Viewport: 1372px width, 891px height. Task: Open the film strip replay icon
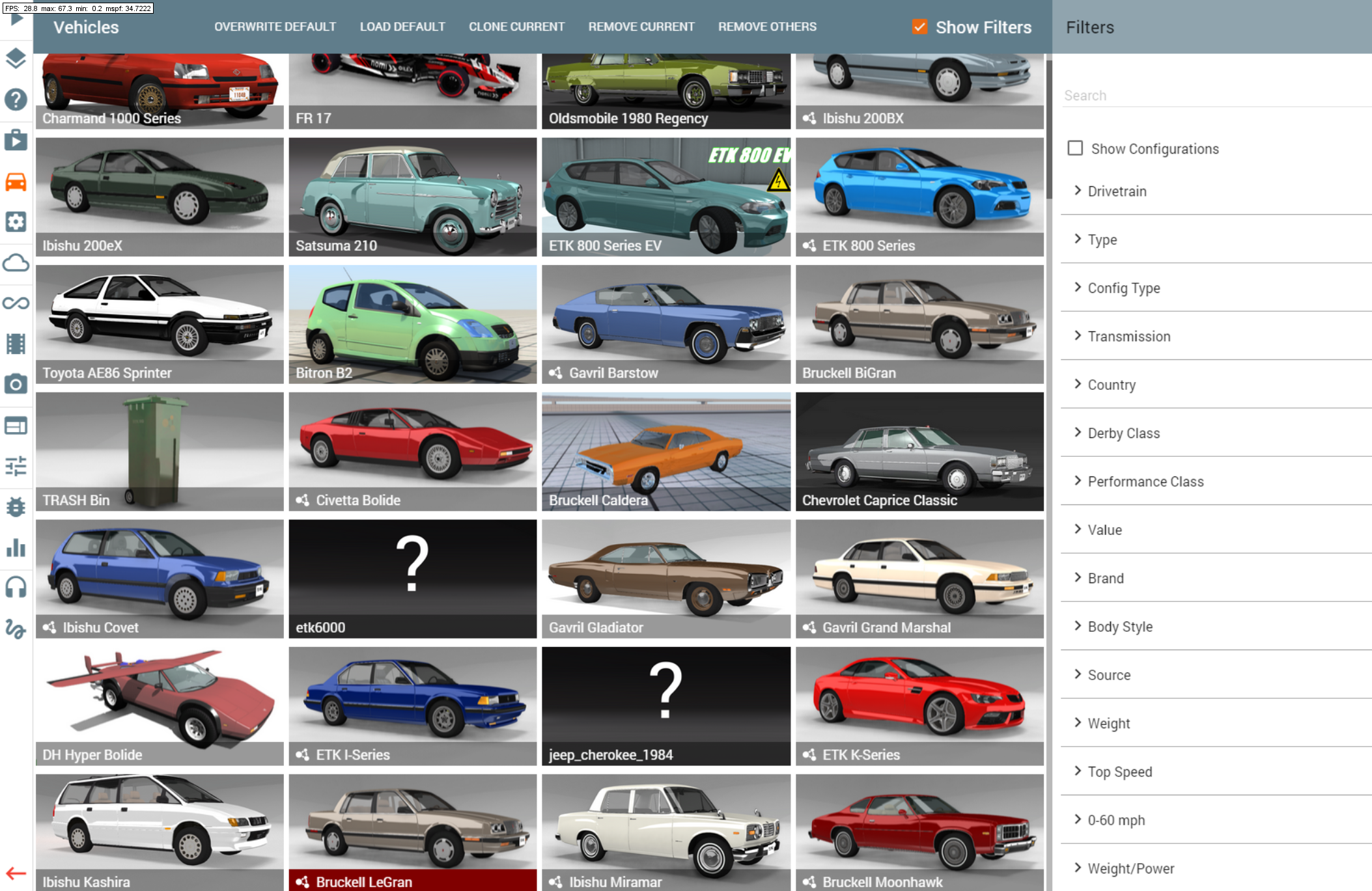point(16,344)
